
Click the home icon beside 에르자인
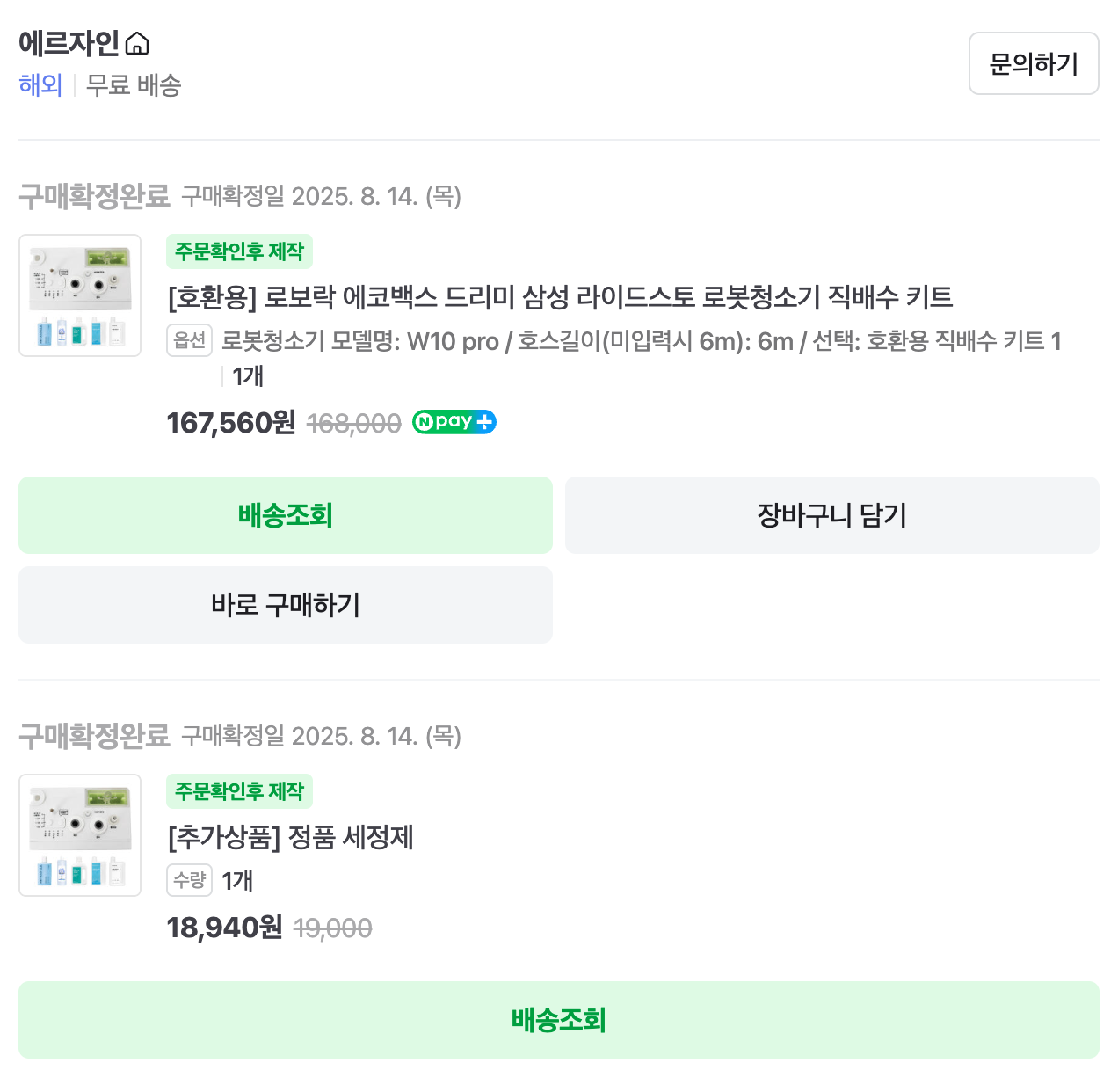pos(138,43)
